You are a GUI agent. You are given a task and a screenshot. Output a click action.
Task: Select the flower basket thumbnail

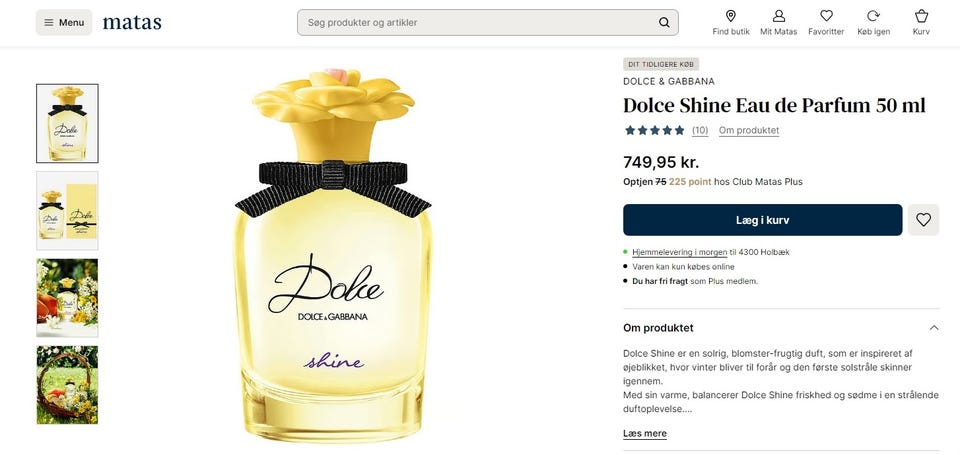[x=67, y=385]
